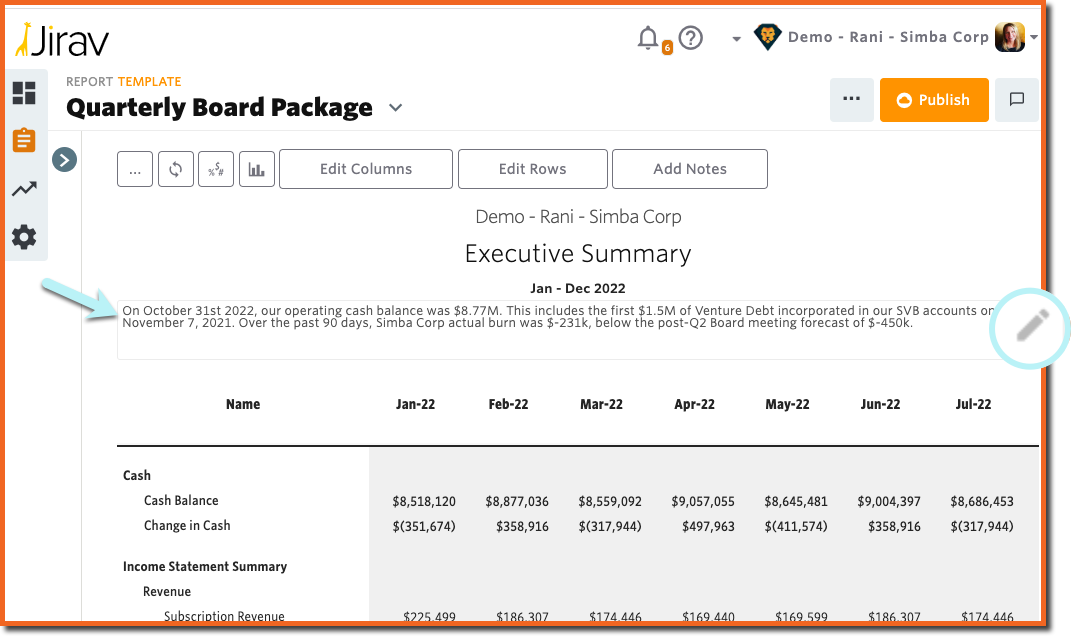Image resolution: width=1077 pixels, height=636 pixels.
Task: Click the Jirav giraffe logo
Action: (x=62, y=40)
